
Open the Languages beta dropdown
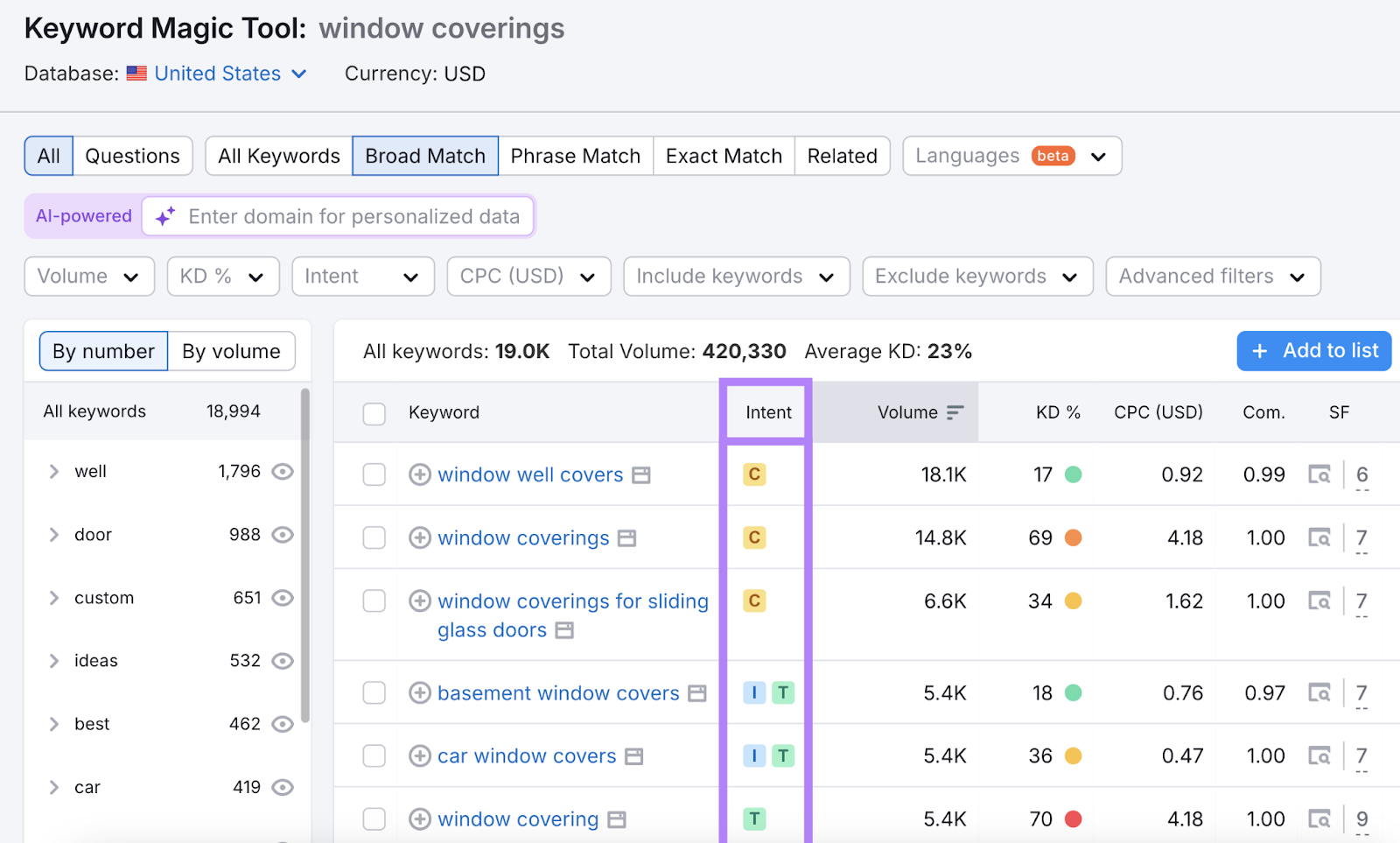click(x=1011, y=156)
